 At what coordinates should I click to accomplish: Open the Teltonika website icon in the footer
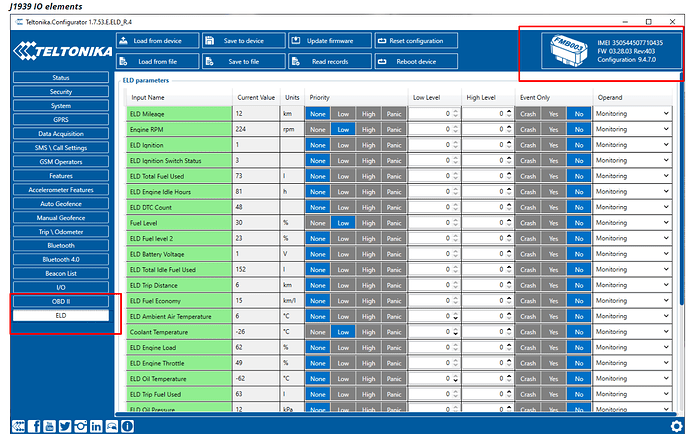(x=18, y=426)
